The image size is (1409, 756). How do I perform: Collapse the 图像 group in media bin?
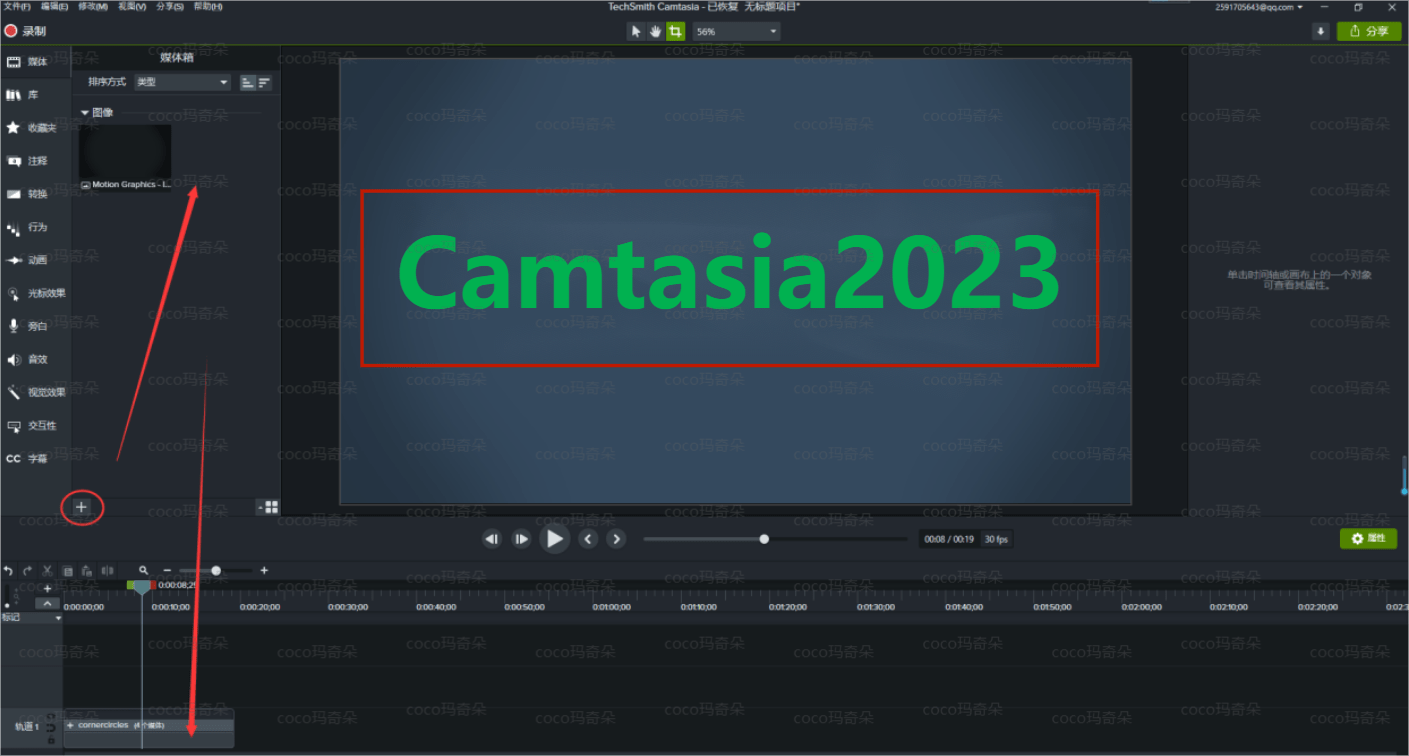pos(85,113)
